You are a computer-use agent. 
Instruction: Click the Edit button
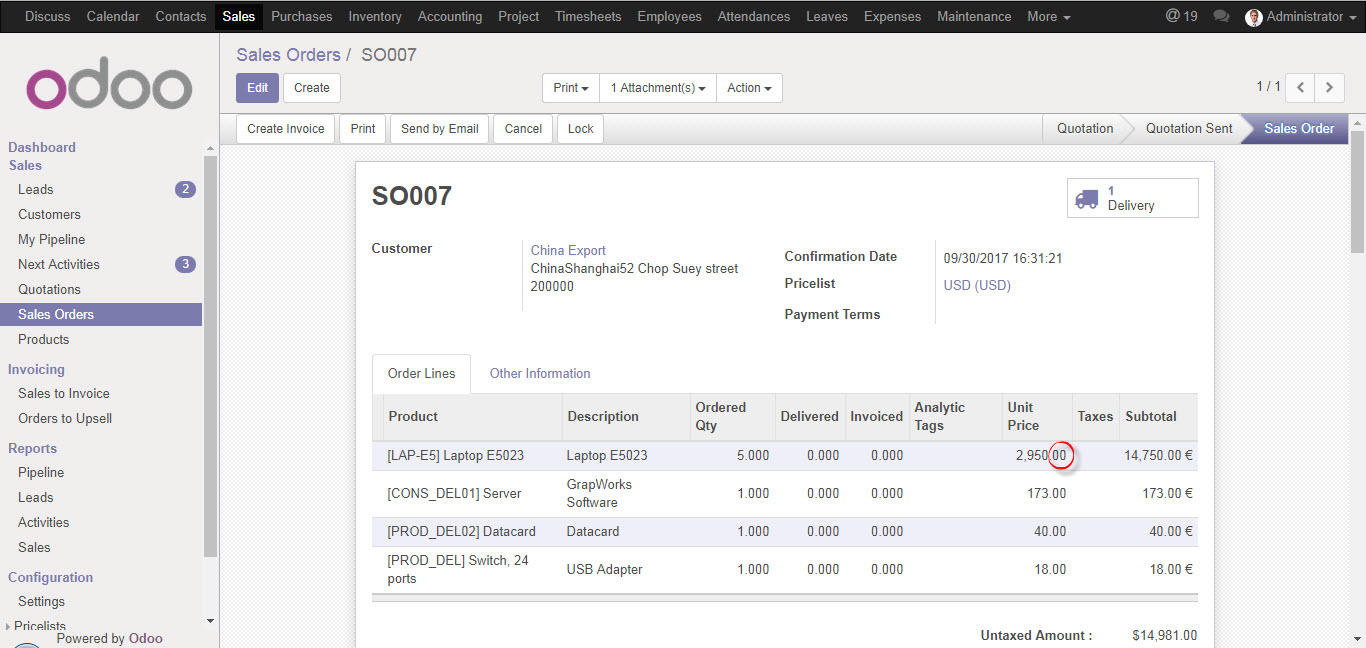[257, 88]
